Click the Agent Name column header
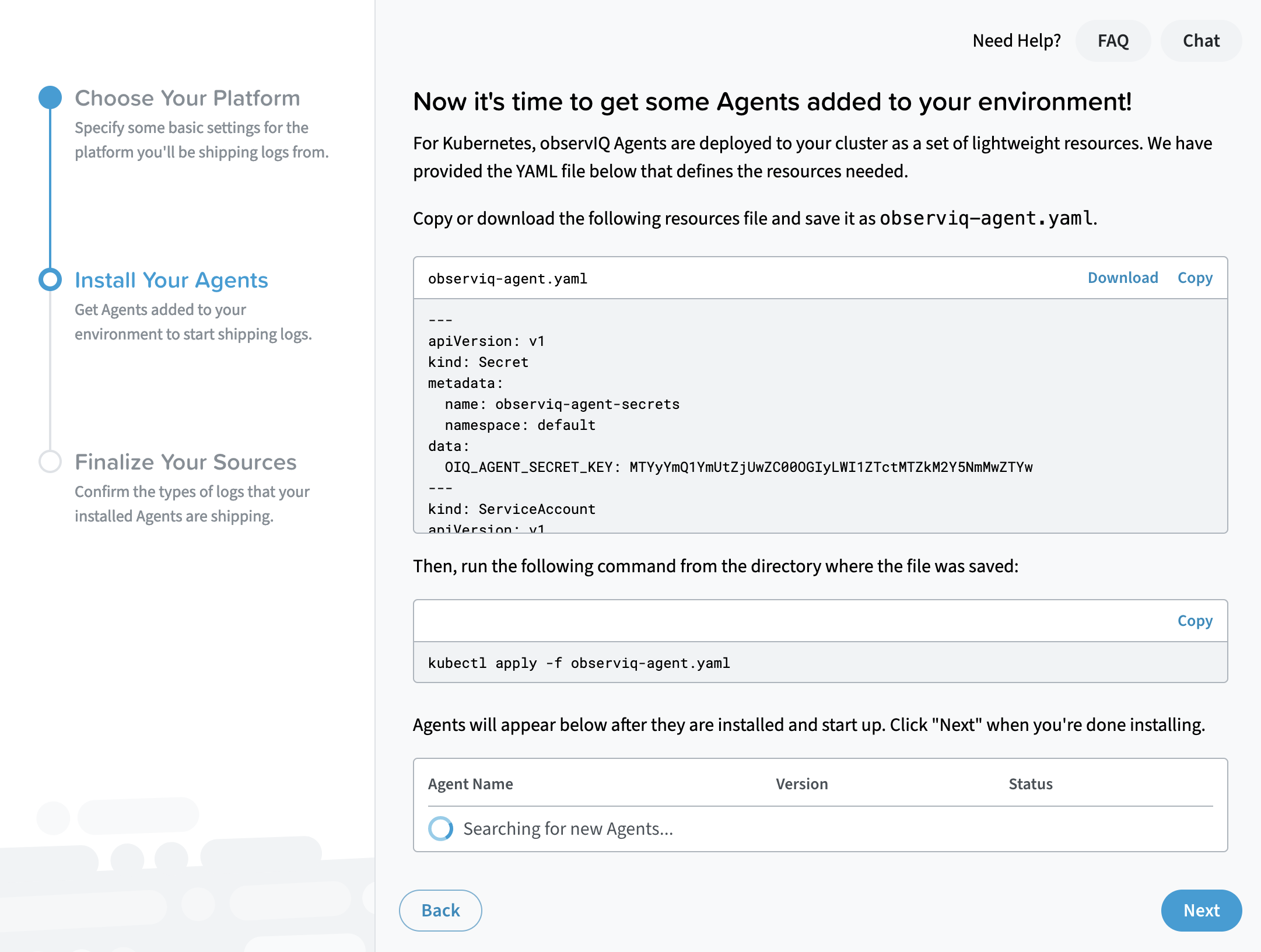 (x=470, y=784)
